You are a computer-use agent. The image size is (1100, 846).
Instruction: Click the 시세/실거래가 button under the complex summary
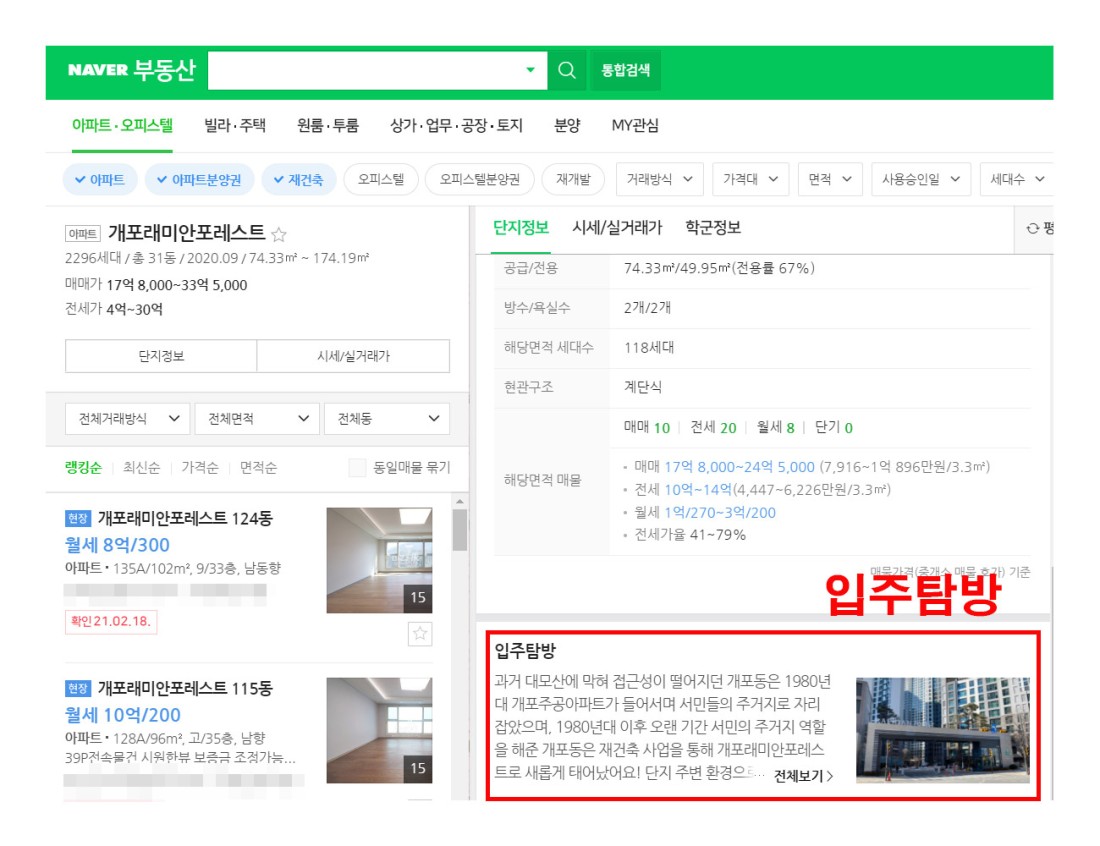[353, 356]
